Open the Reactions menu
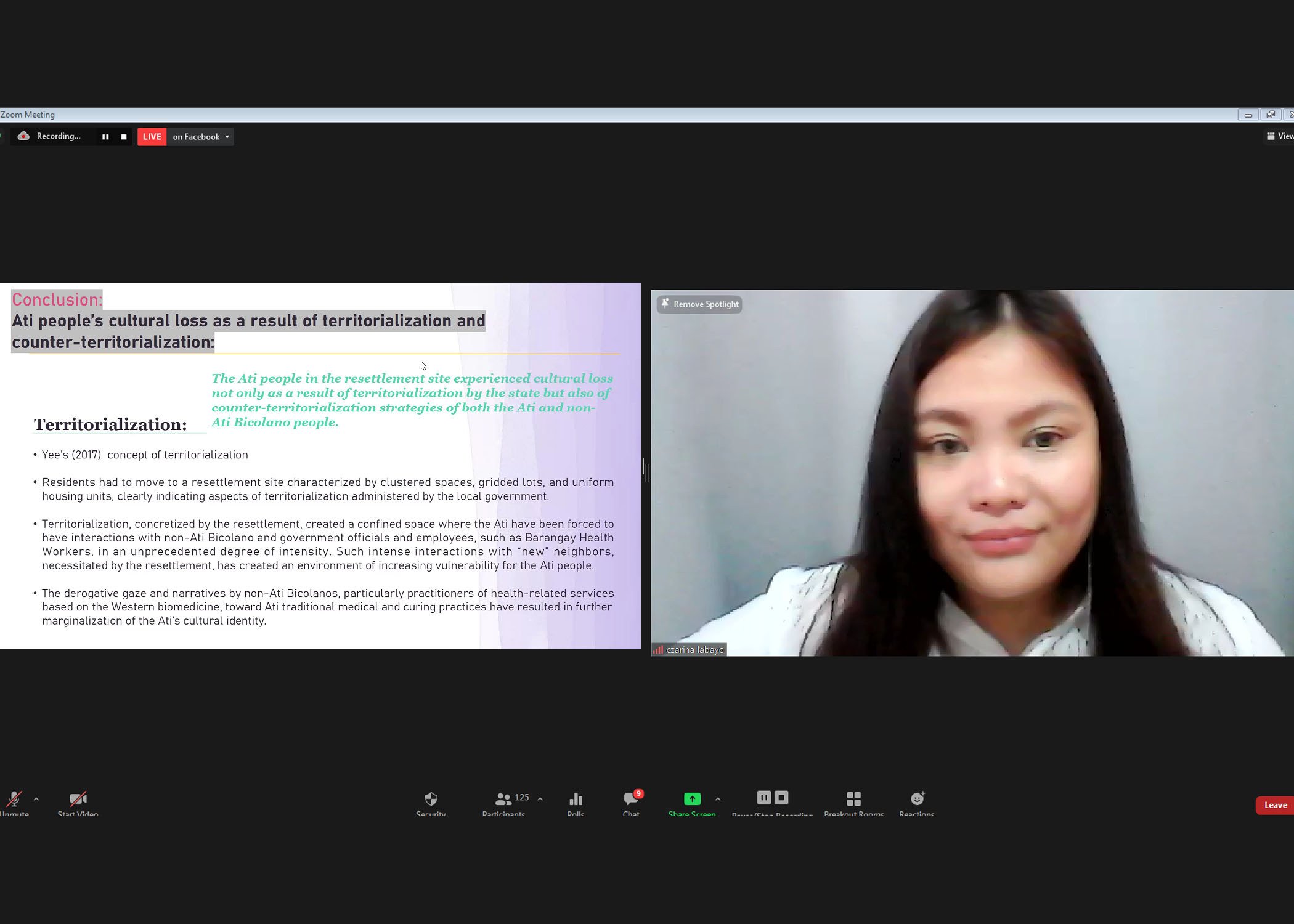This screenshot has width=1294, height=924. [917, 799]
